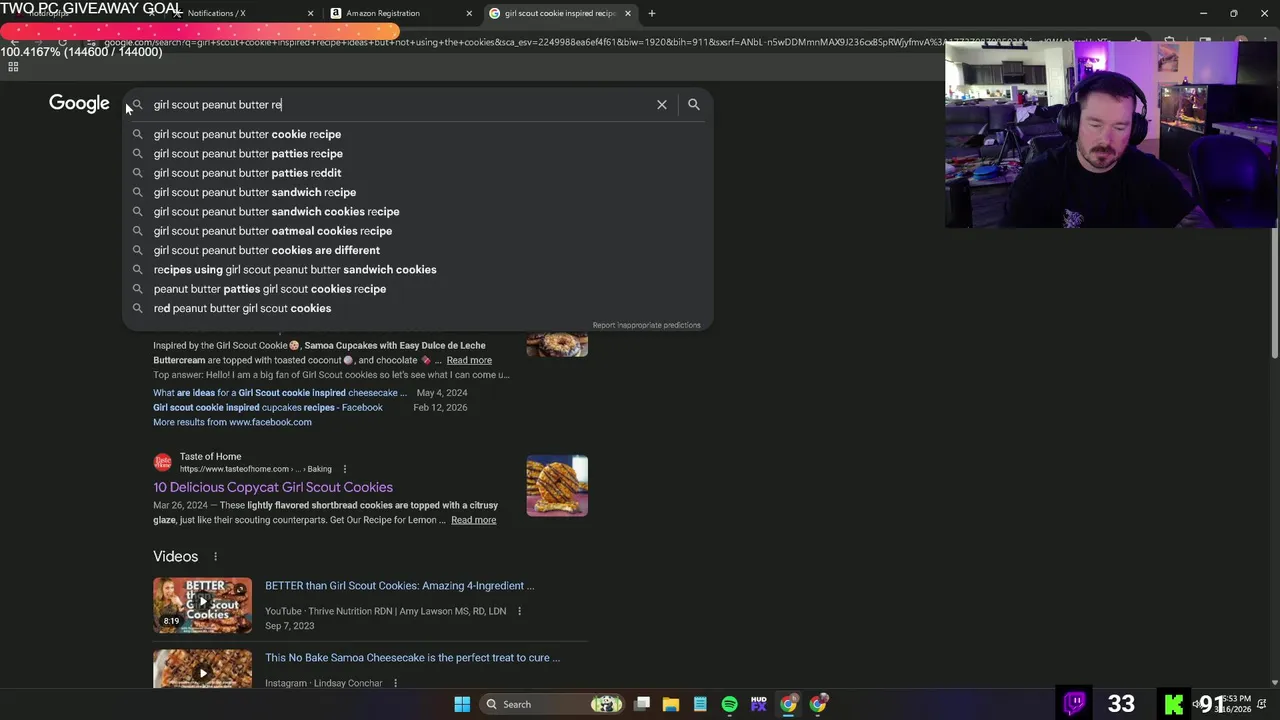The image size is (1280, 720).
Task: Open 'This No Bake Samoa Cheesecake' video link
Action: click(x=412, y=658)
